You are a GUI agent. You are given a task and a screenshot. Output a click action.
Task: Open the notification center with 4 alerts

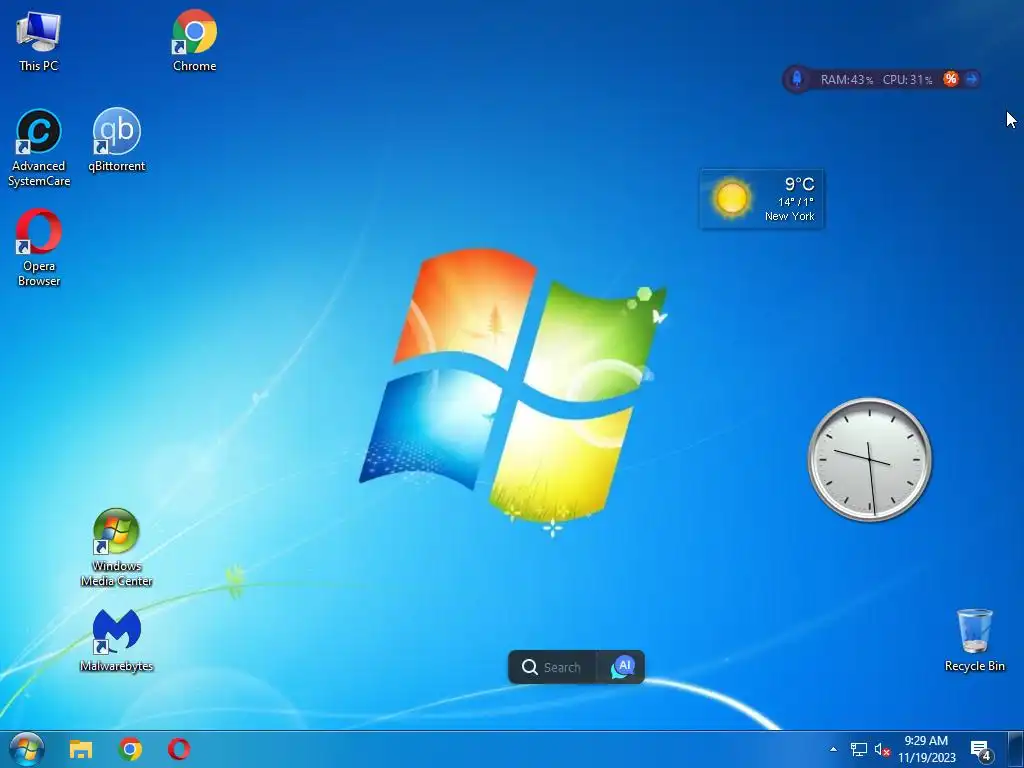coord(981,750)
